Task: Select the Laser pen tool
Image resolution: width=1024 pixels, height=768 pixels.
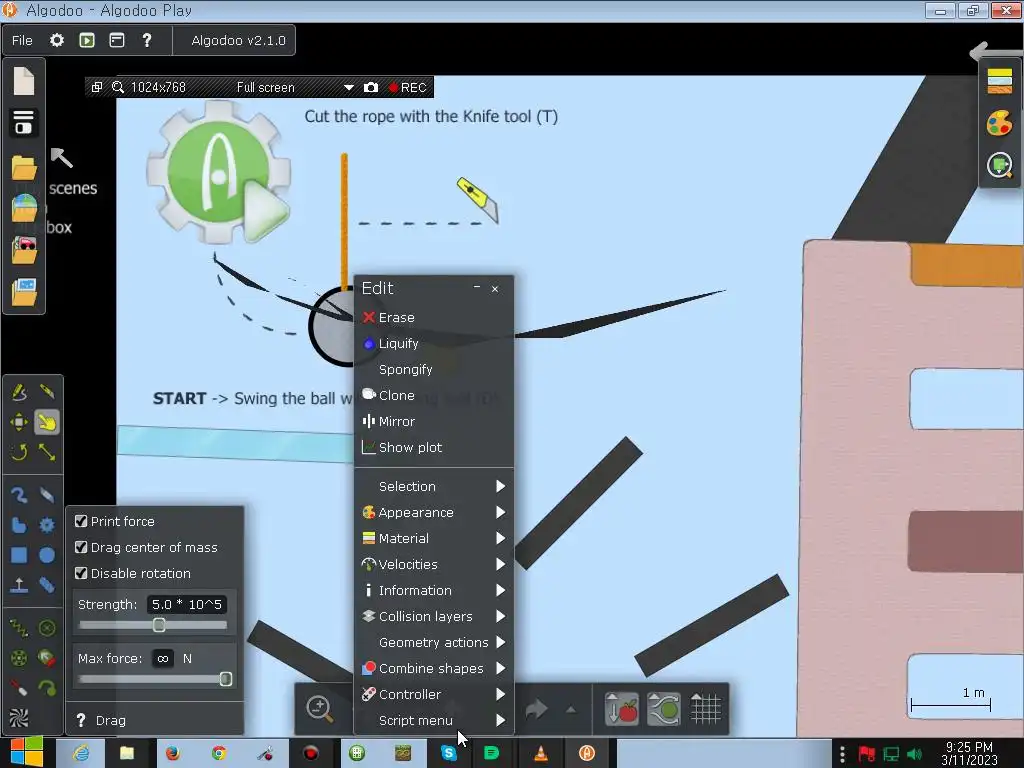Action: coord(19,688)
